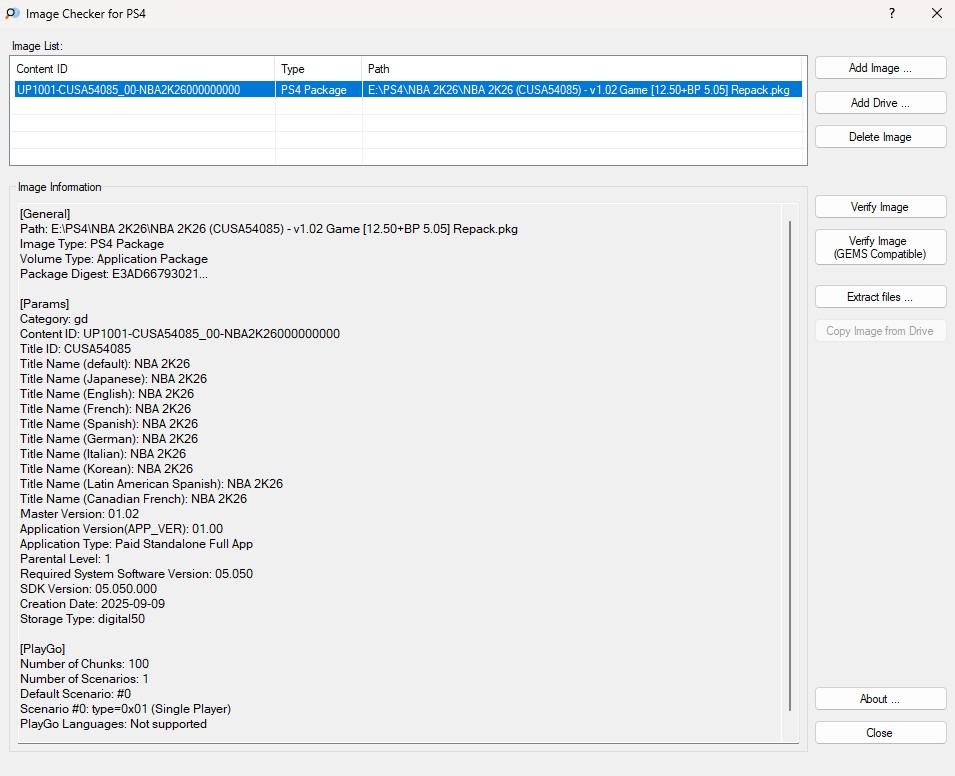Click the [General] section header text
Viewport: 955px width, 776px height.
click(45, 214)
